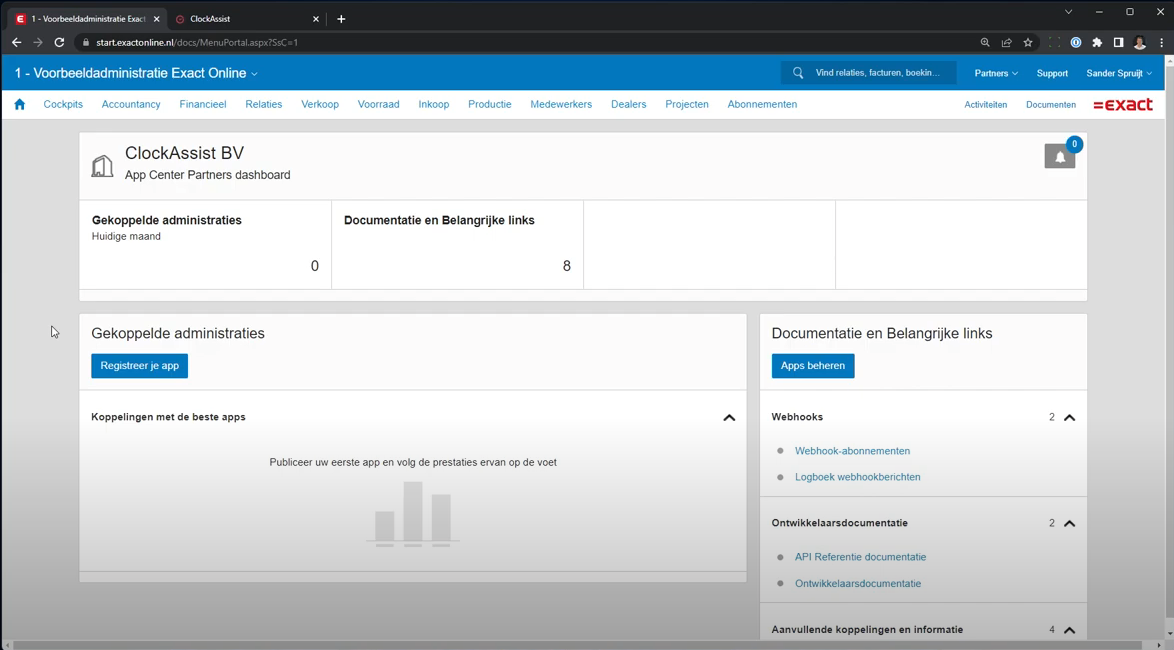The width and height of the screenshot is (1174, 650).
Task: Collapse the Ontwikkelaarsdocumentatie section
Action: (1069, 524)
